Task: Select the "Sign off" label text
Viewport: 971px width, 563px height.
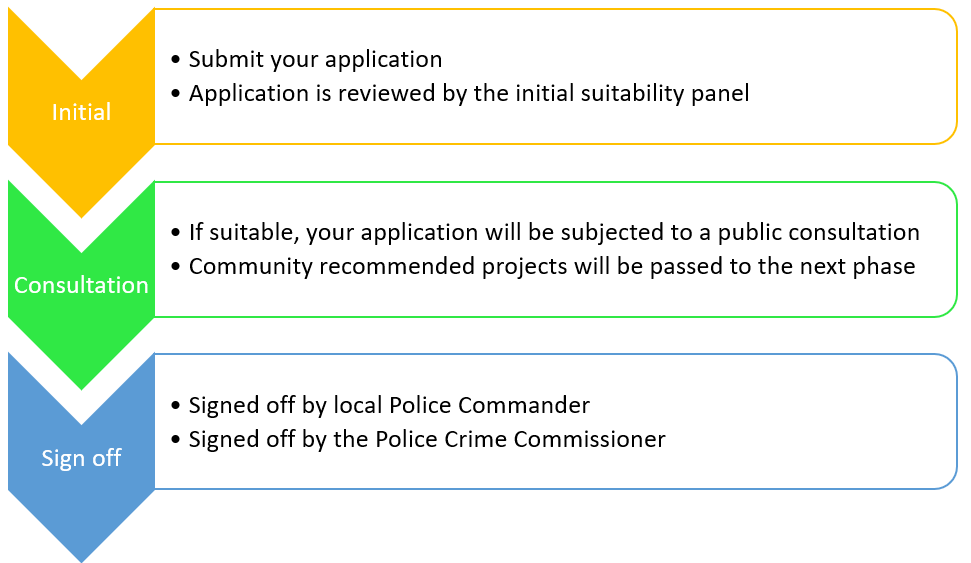Action: click(81, 459)
